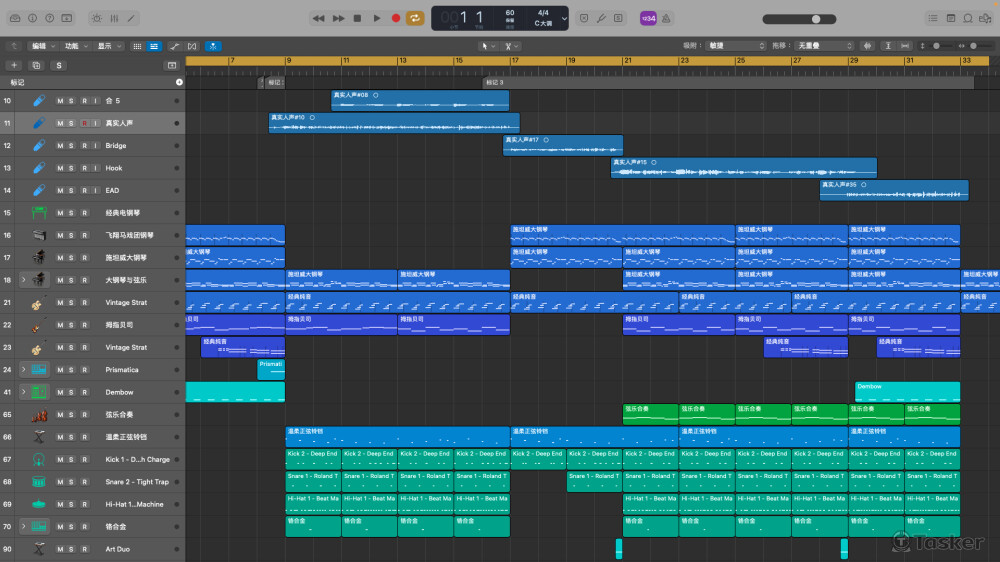Expand the 镑合金 track stack

tap(24, 526)
